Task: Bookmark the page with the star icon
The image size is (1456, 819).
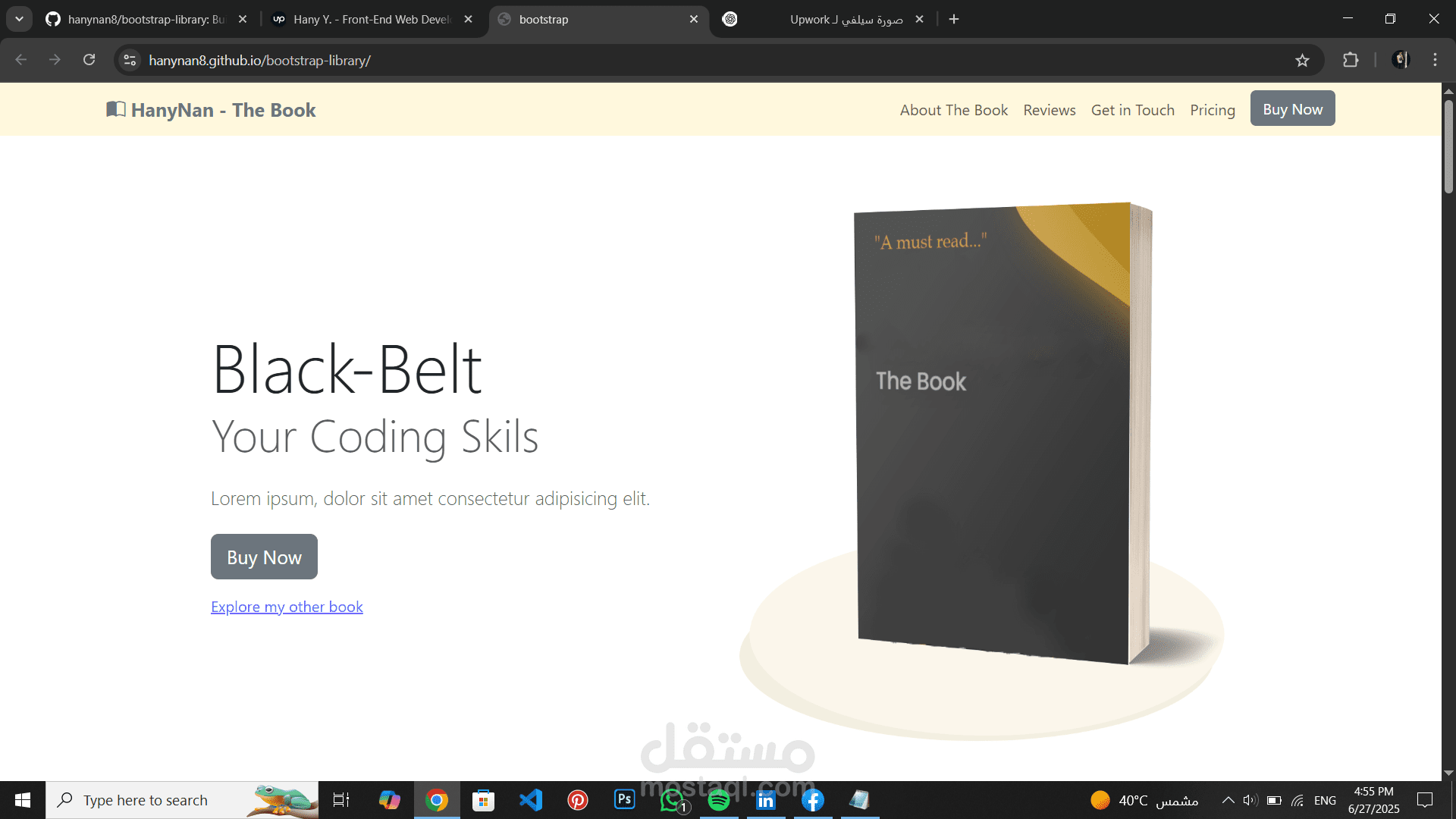Action: tap(1303, 60)
